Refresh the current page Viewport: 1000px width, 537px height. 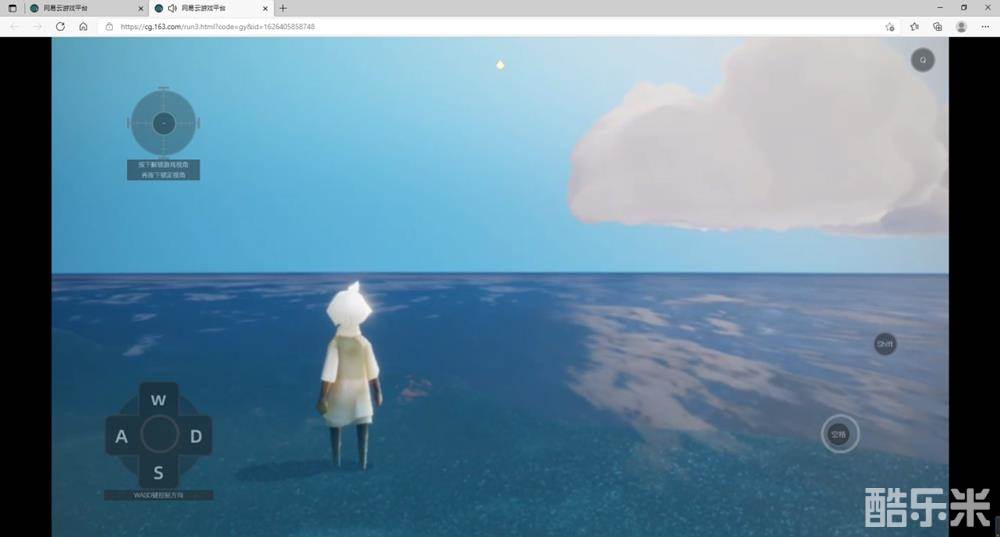60,27
